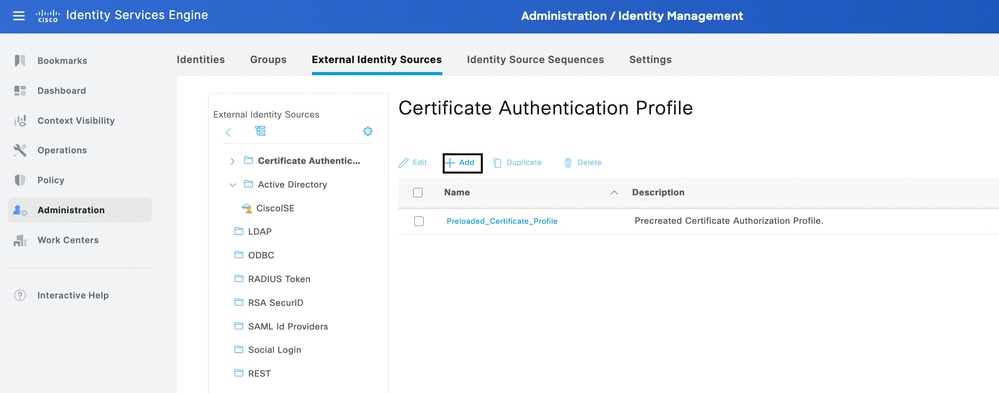Click the Add button

click(x=463, y=163)
